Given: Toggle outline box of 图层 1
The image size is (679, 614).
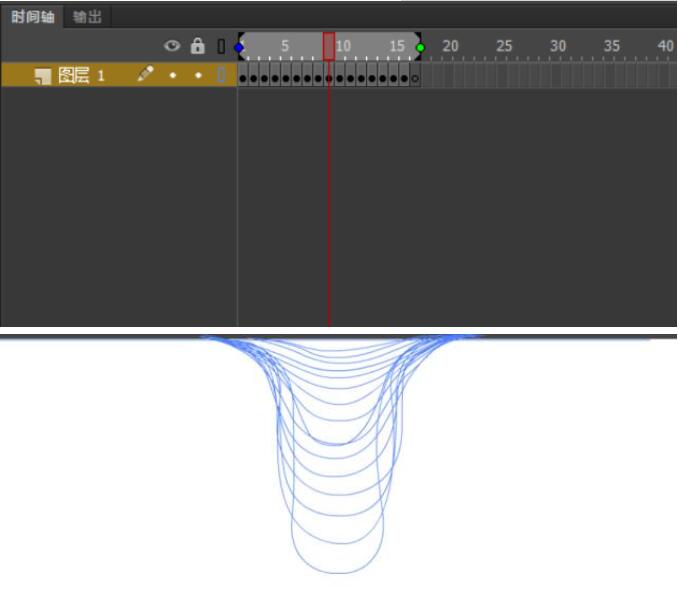Looking at the screenshot, I should (x=221, y=75).
